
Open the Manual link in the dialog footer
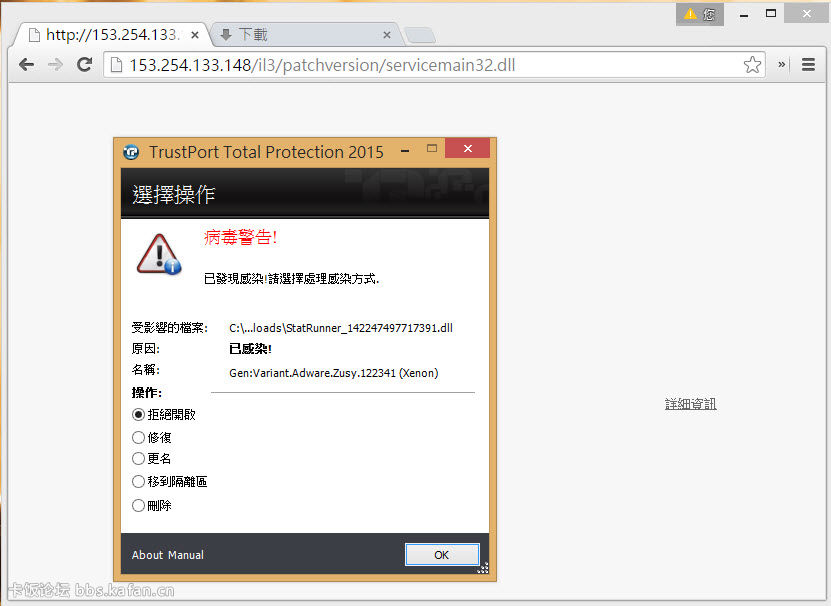(186, 555)
